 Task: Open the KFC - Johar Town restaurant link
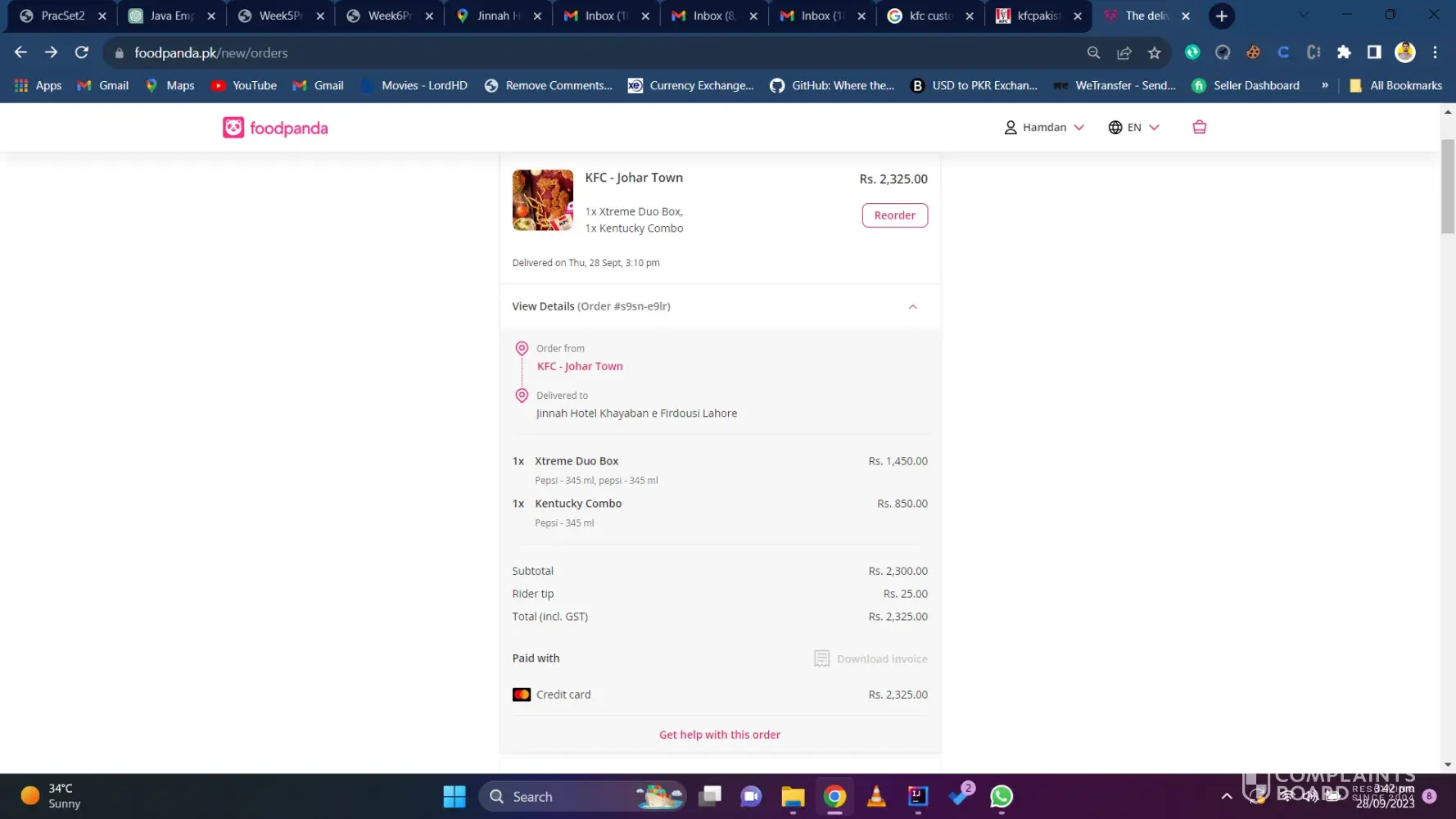pos(580,366)
